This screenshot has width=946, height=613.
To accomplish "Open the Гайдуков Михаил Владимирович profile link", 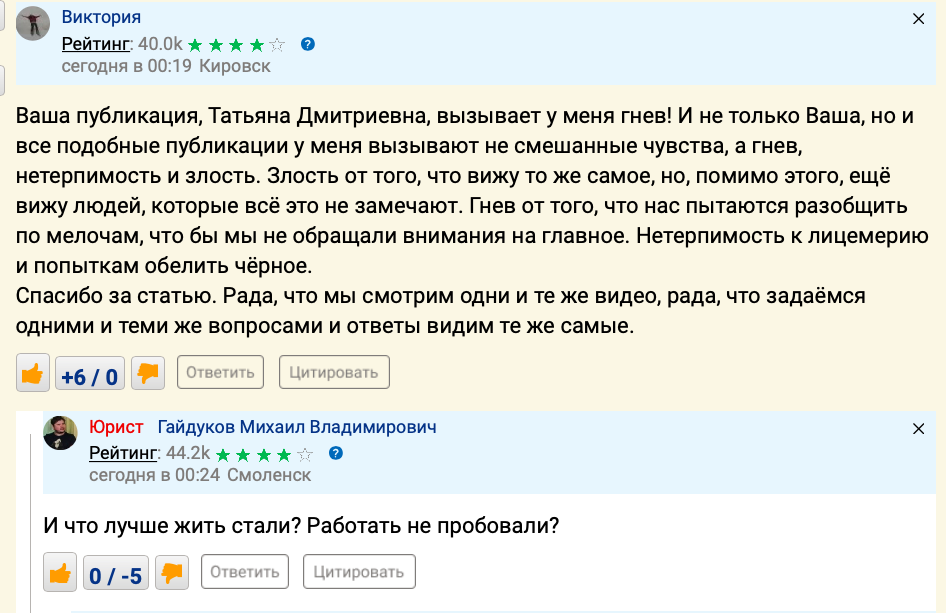I will pos(297,427).
